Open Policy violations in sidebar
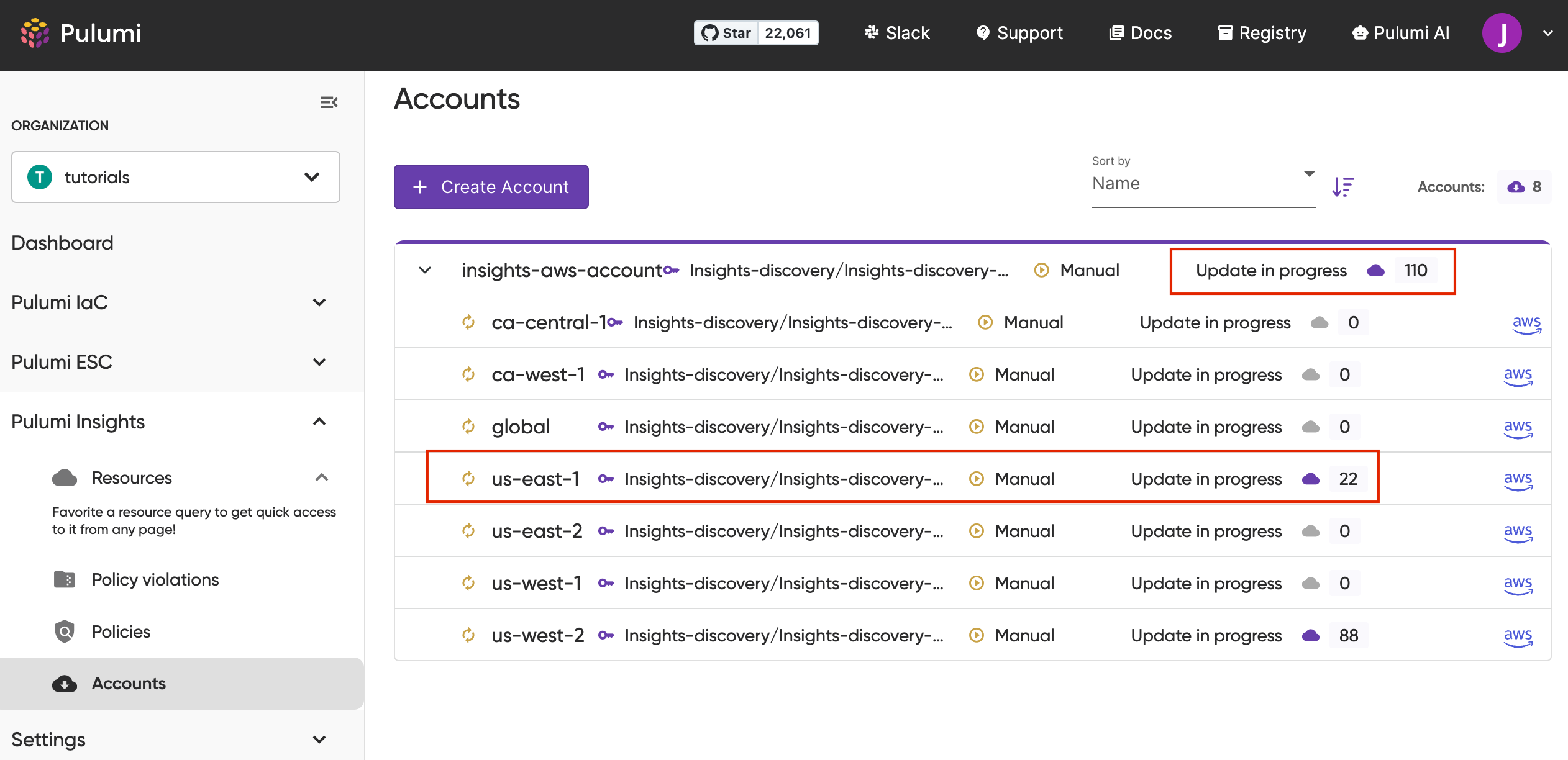 click(x=155, y=579)
